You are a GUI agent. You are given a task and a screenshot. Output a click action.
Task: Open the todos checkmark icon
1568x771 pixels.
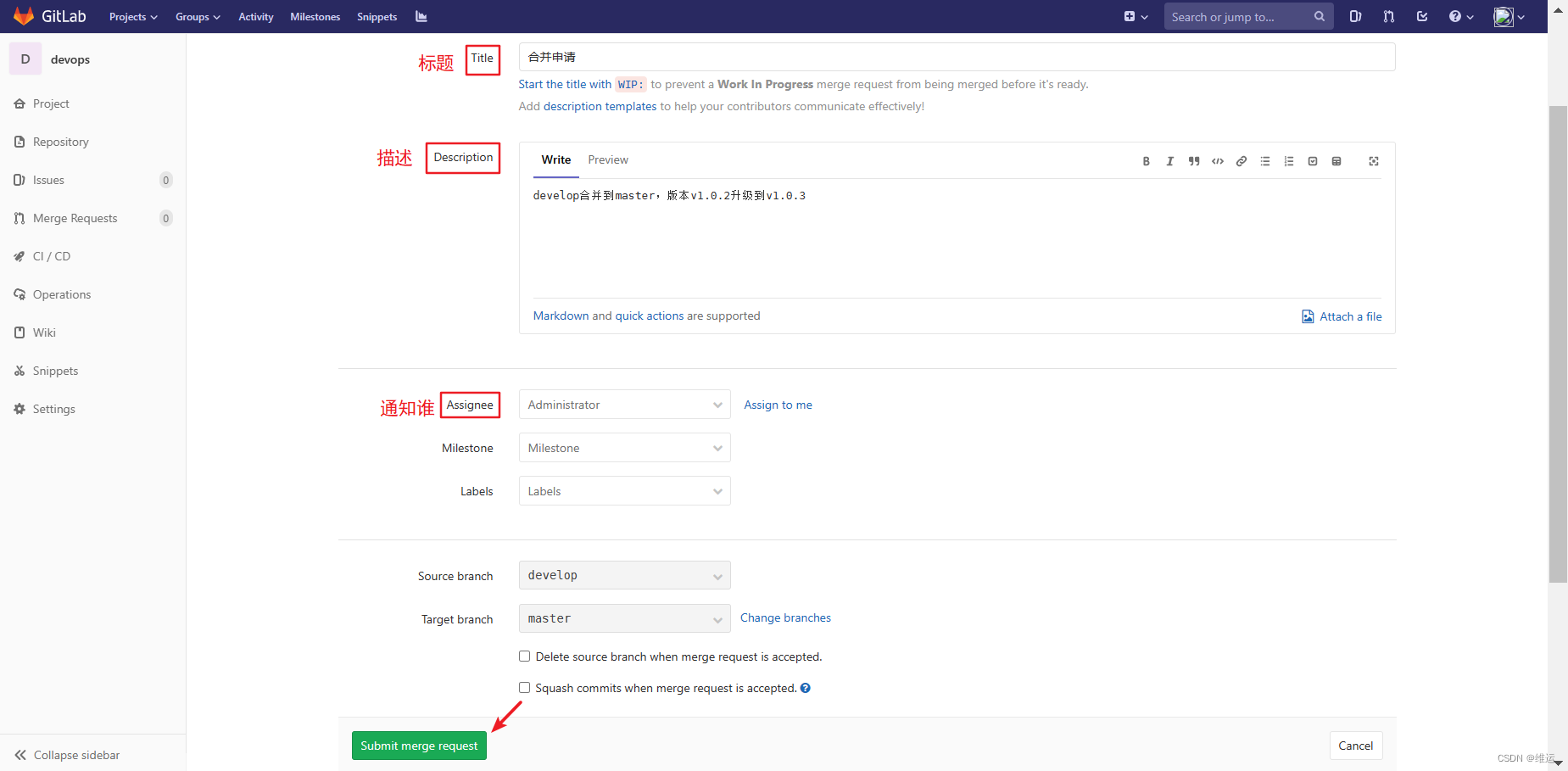[x=1422, y=16]
